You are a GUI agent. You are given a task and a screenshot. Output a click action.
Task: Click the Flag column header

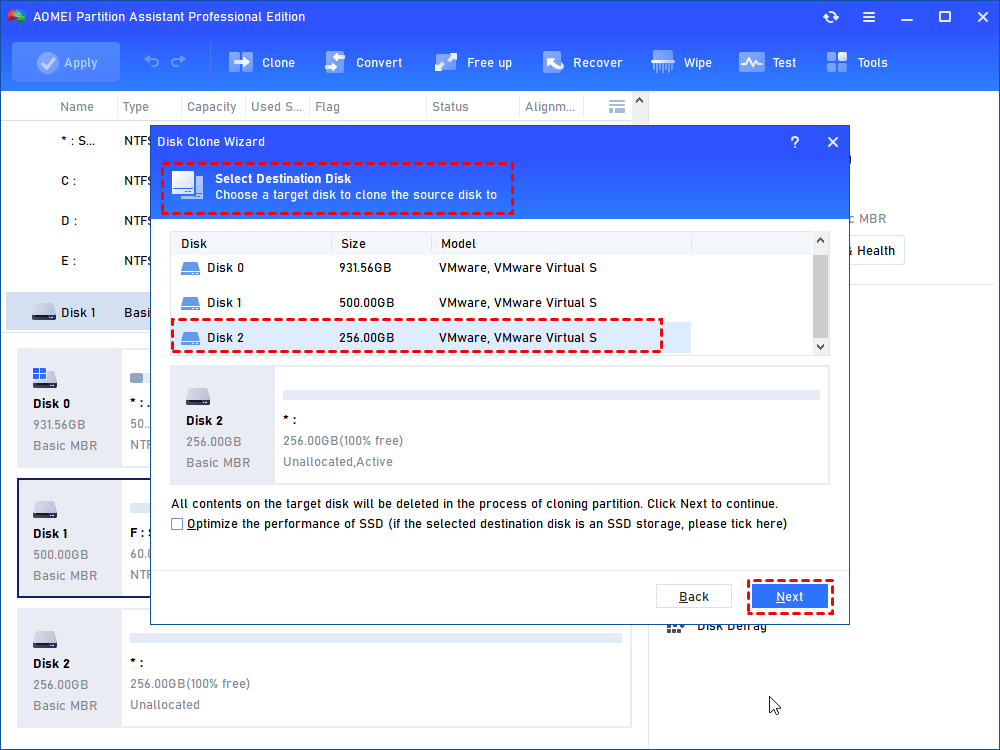[x=327, y=107]
